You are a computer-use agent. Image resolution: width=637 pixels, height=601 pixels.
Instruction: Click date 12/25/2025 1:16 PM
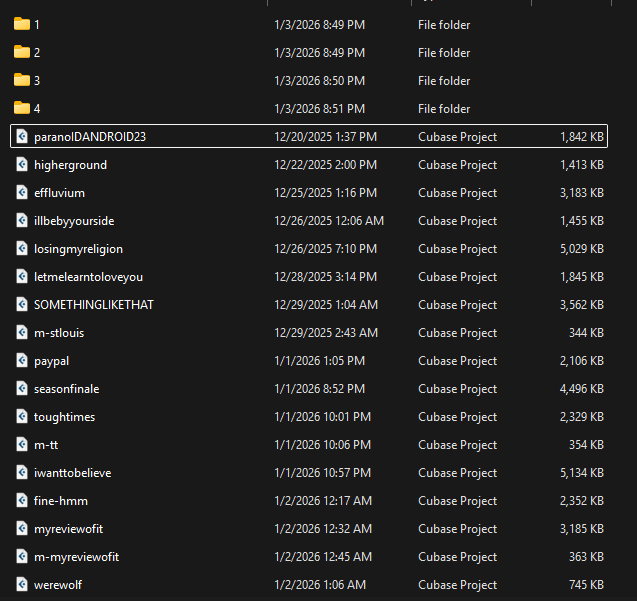click(325, 193)
